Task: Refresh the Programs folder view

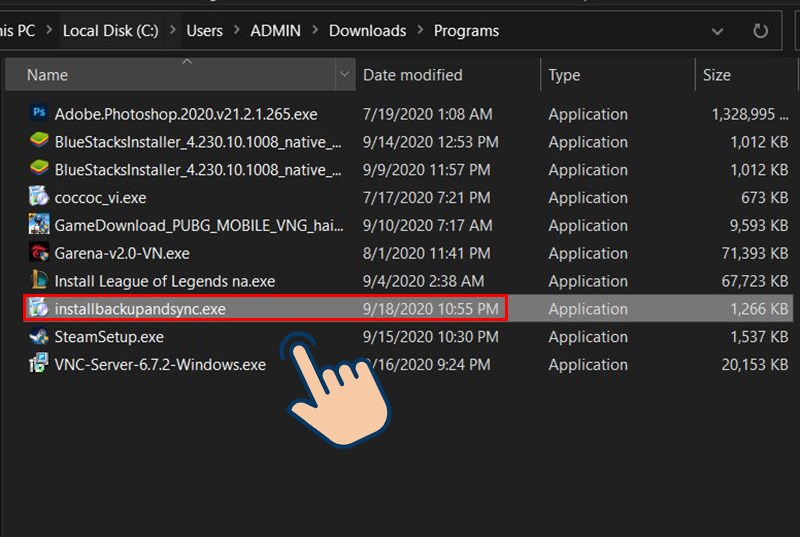Action: (x=760, y=31)
